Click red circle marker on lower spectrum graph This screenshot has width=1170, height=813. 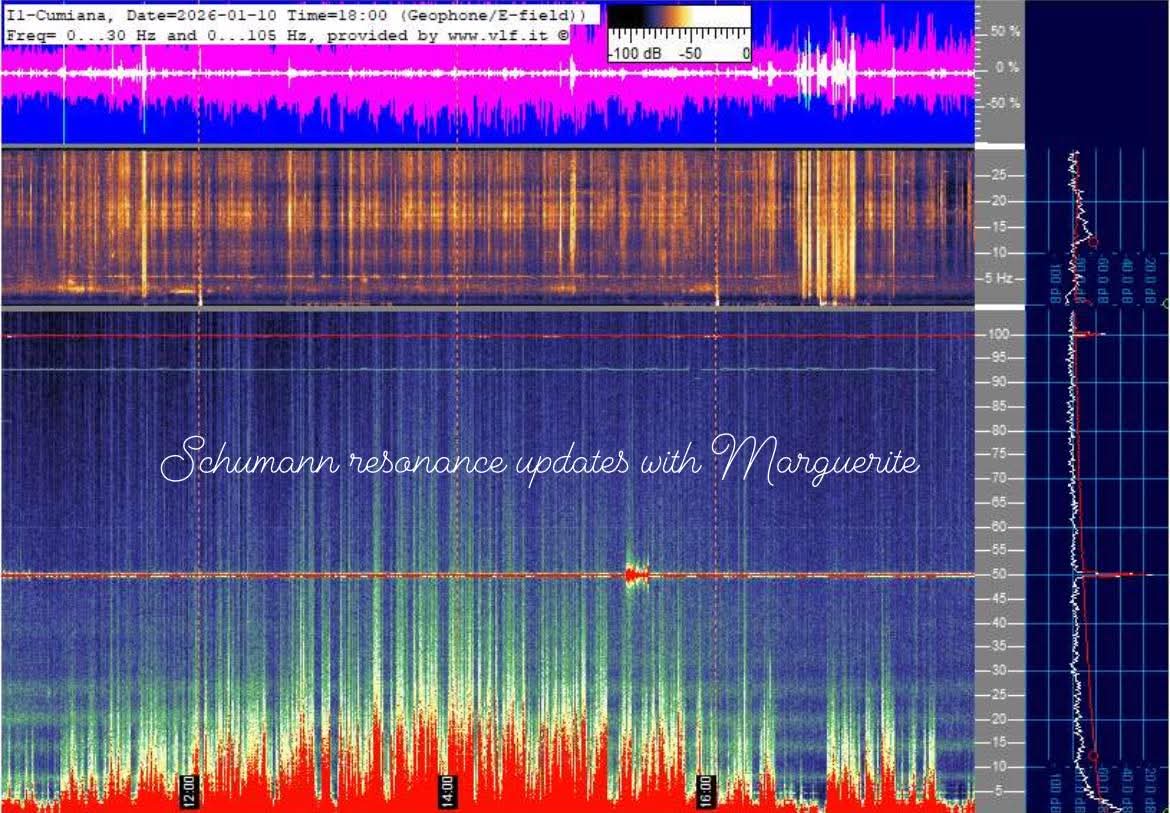tap(1093, 757)
